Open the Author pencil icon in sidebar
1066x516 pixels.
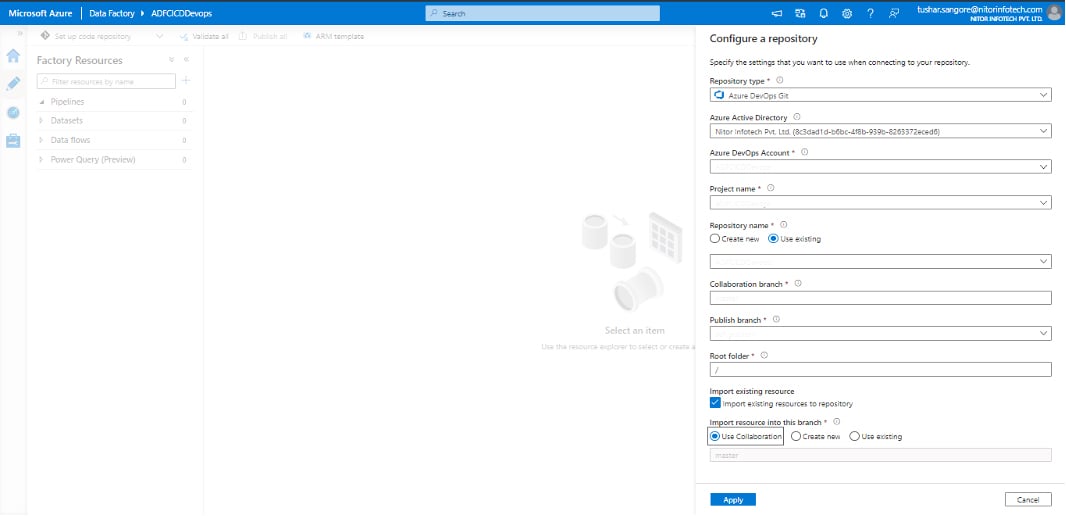coord(13,84)
